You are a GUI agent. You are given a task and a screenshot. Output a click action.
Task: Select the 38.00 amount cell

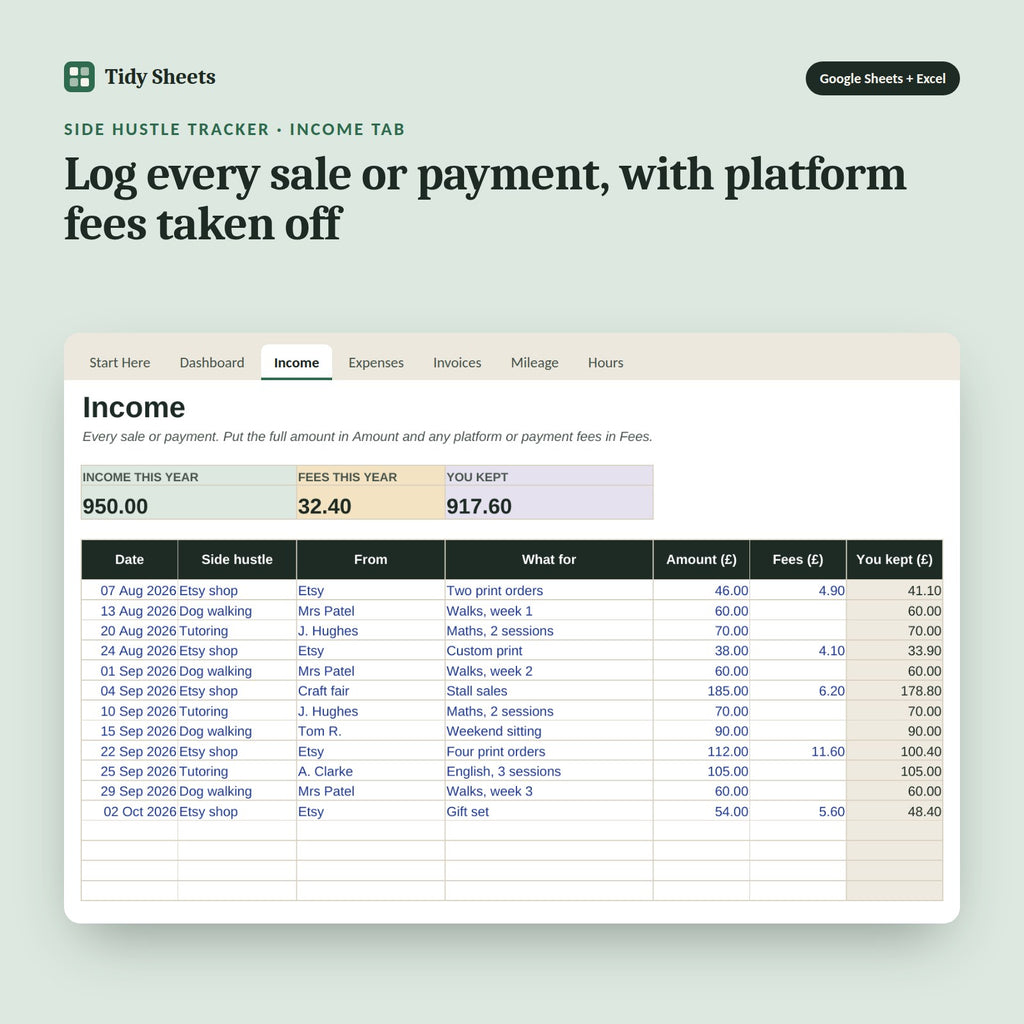[x=701, y=650]
